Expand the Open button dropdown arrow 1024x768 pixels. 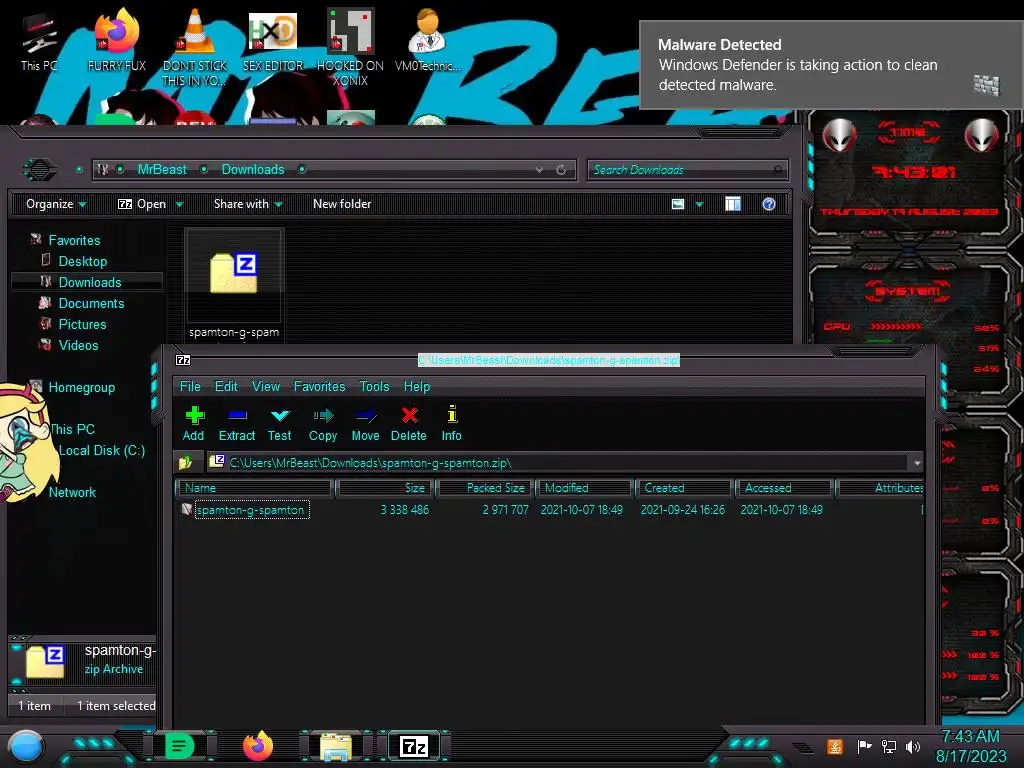point(180,205)
